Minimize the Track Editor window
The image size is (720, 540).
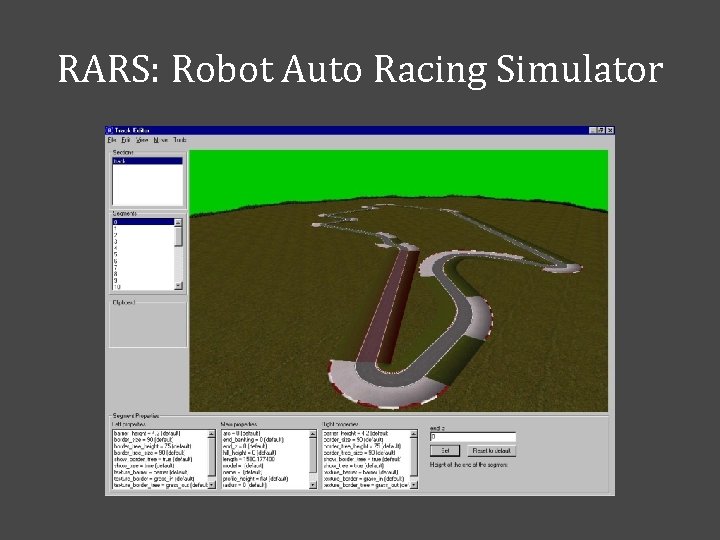point(593,130)
